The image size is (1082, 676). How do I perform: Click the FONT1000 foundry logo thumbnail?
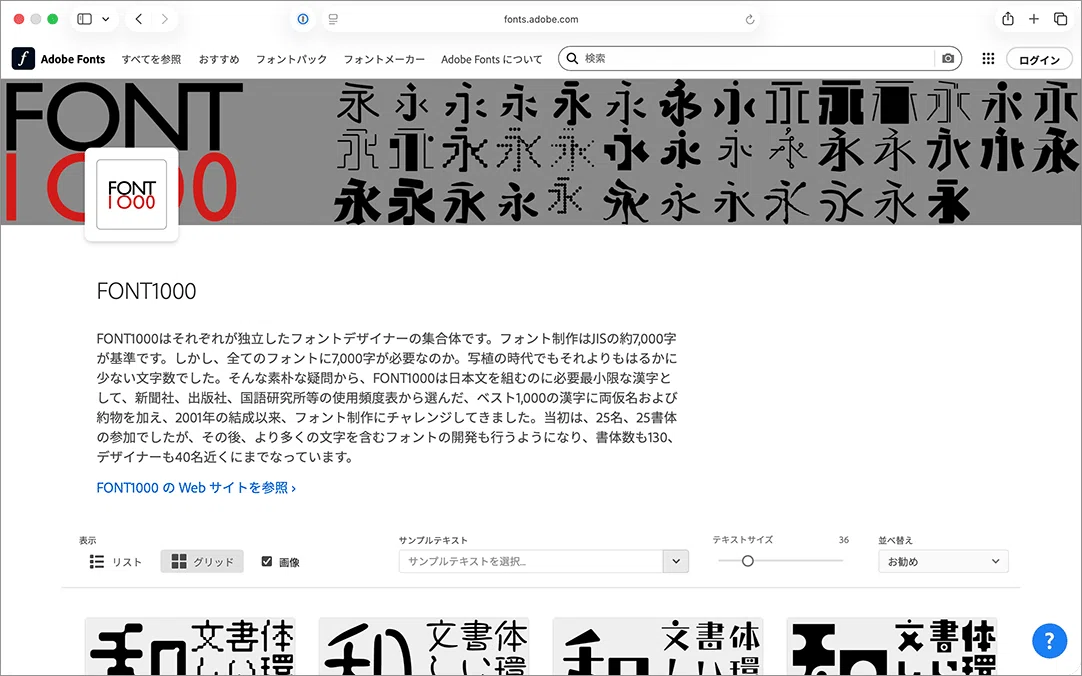131,195
